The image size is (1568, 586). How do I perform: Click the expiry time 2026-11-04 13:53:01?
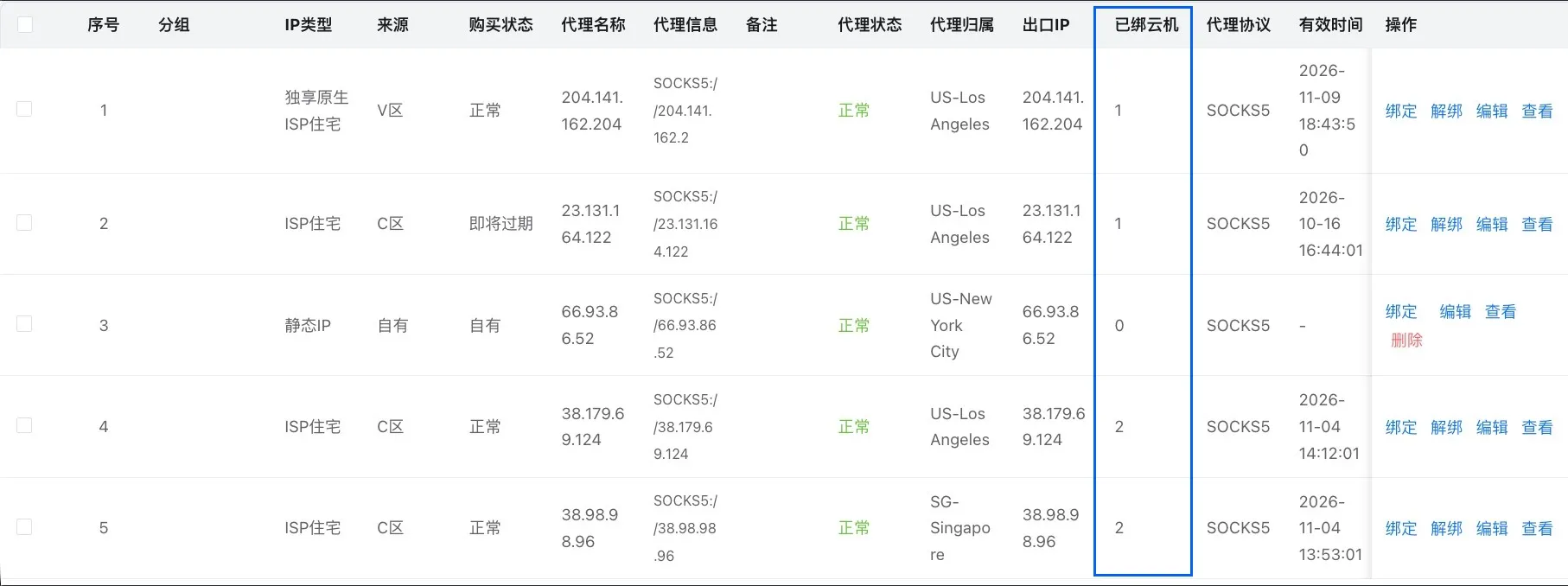click(1331, 528)
